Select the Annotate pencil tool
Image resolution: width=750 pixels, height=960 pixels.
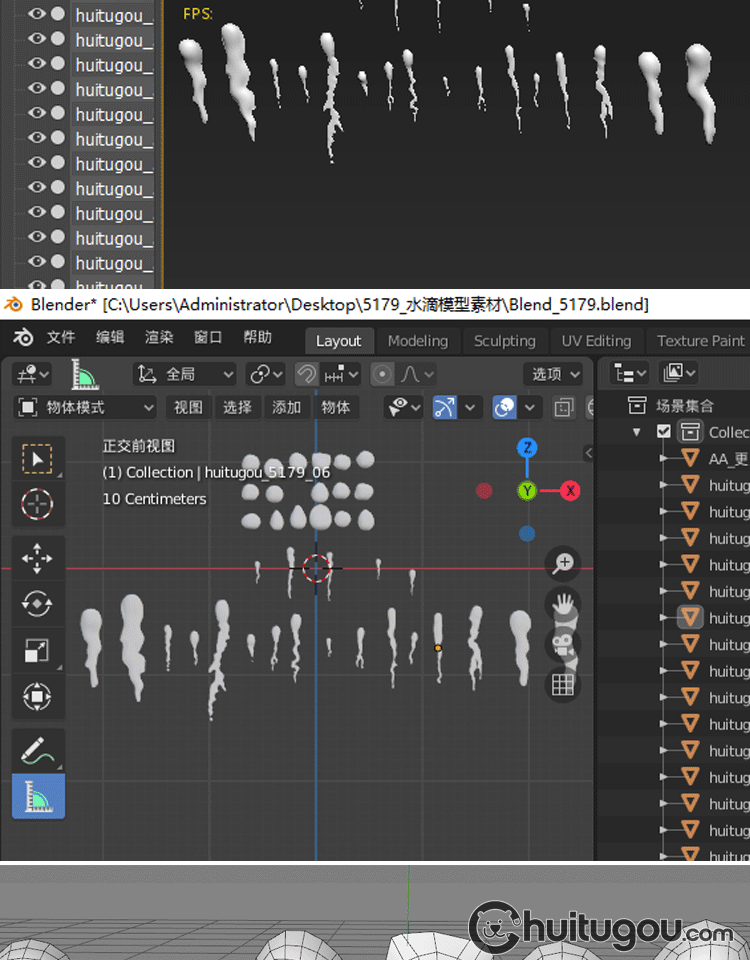[38, 749]
